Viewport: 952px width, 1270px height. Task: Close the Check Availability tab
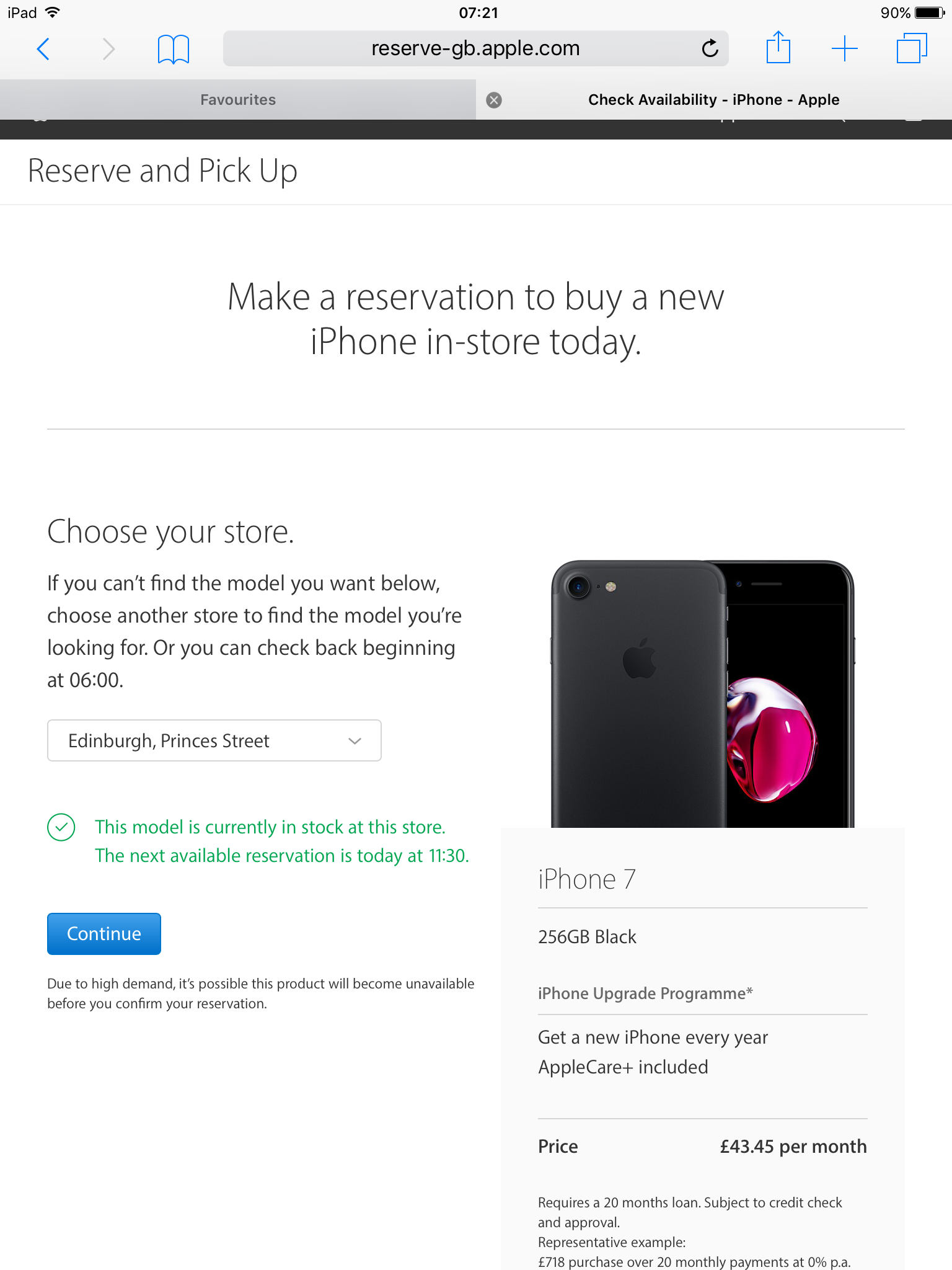pos(494,100)
